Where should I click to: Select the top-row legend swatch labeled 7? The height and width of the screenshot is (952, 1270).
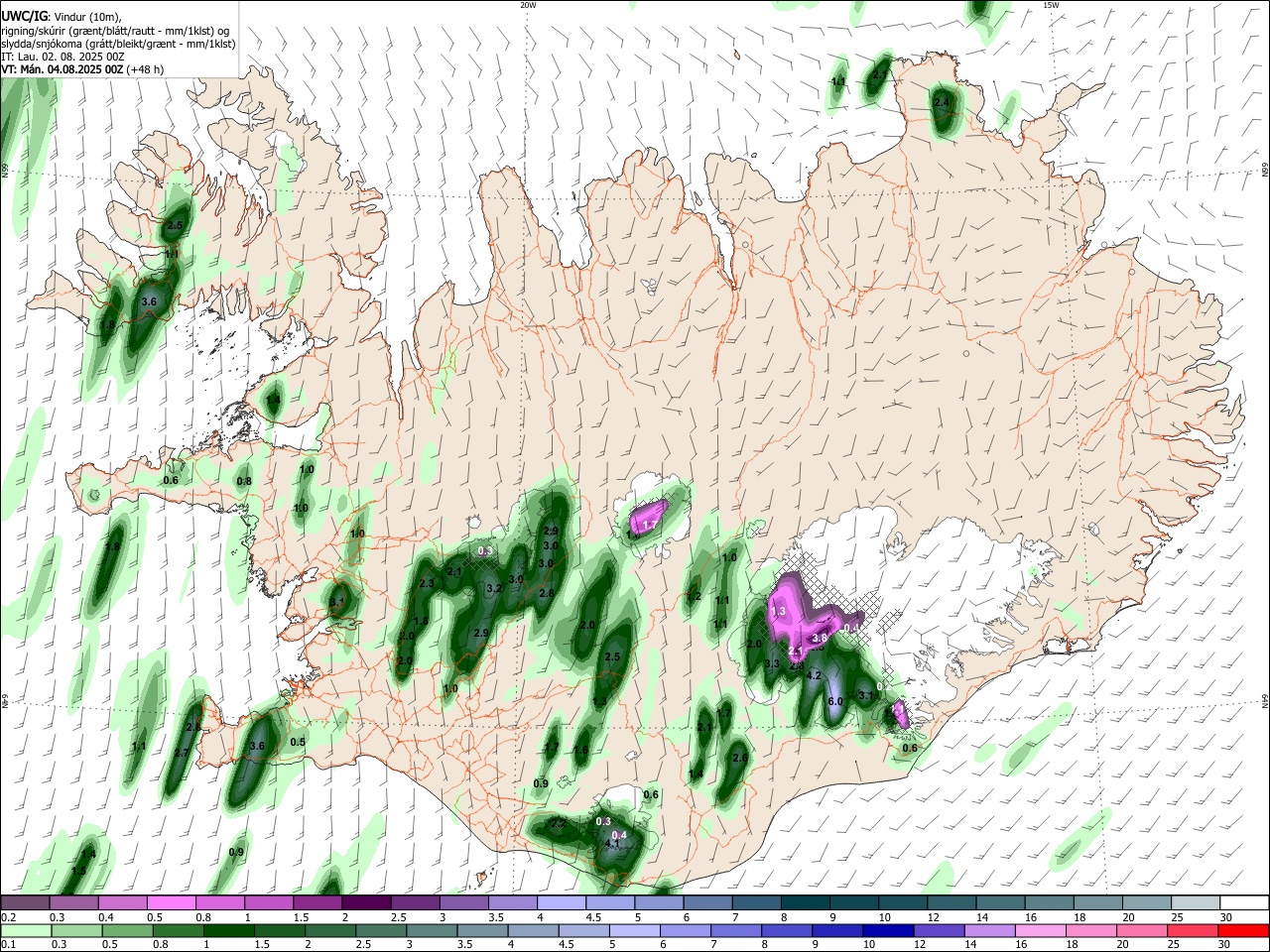coord(755,902)
